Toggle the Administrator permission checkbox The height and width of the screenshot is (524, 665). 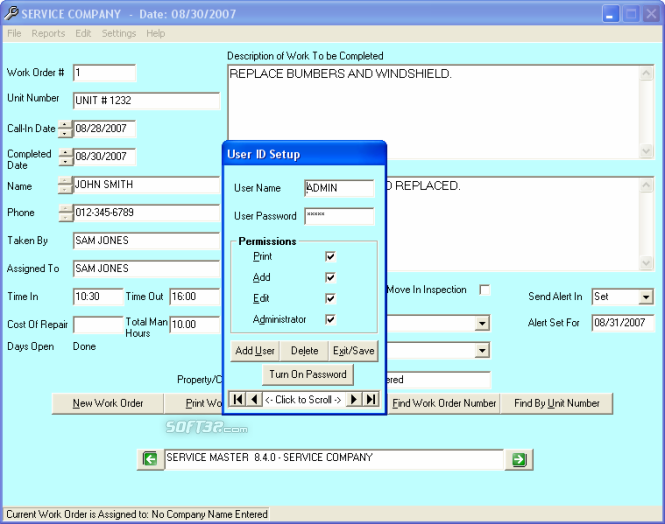(330, 319)
